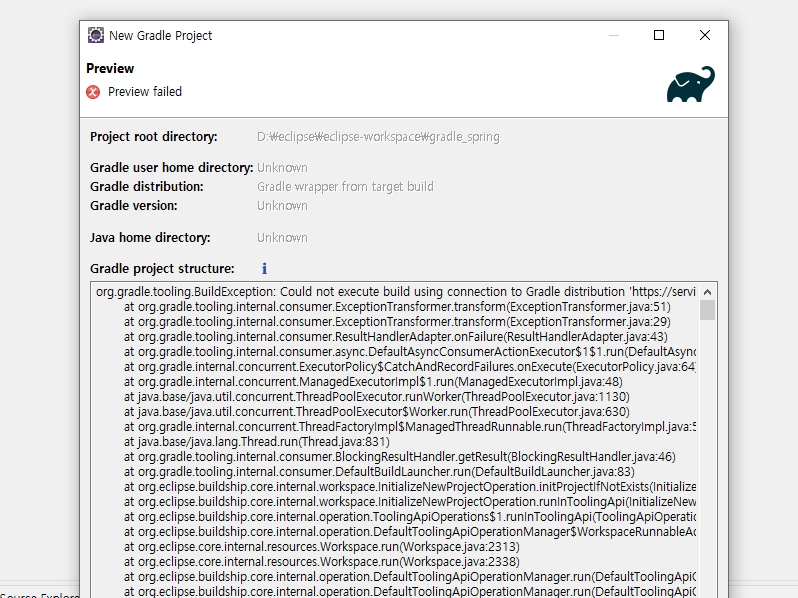Click the Thread.java:831 trace line
The height and width of the screenshot is (598, 798).
pyautogui.click(x=256, y=442)
